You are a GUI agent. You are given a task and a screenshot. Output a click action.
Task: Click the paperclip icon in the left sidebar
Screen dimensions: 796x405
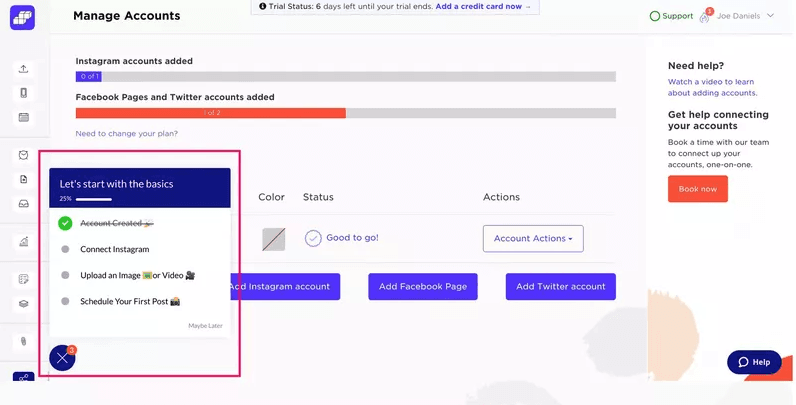coord(23,342)
